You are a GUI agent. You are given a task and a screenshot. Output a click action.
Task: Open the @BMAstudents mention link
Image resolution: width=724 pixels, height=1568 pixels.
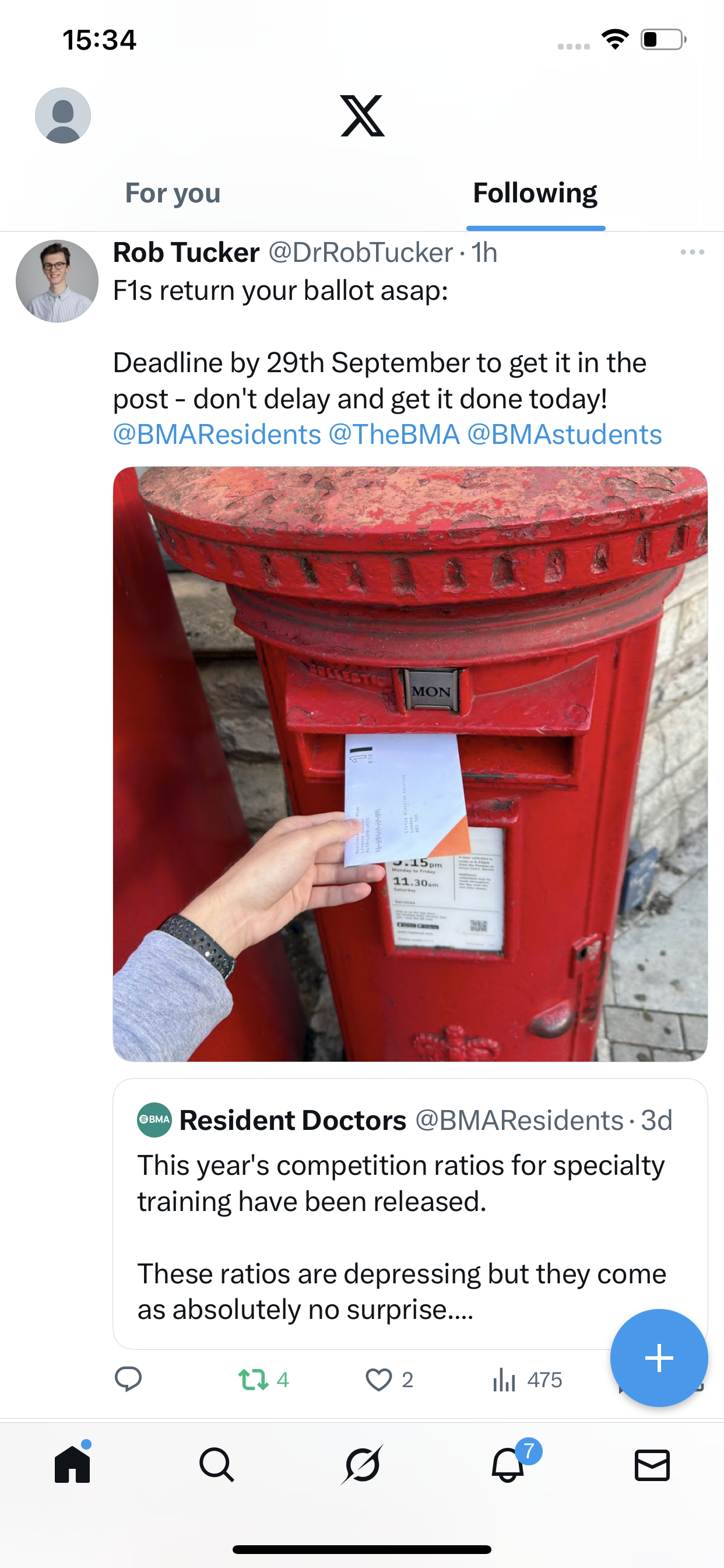pyautogui.click(x=565, y=435)
